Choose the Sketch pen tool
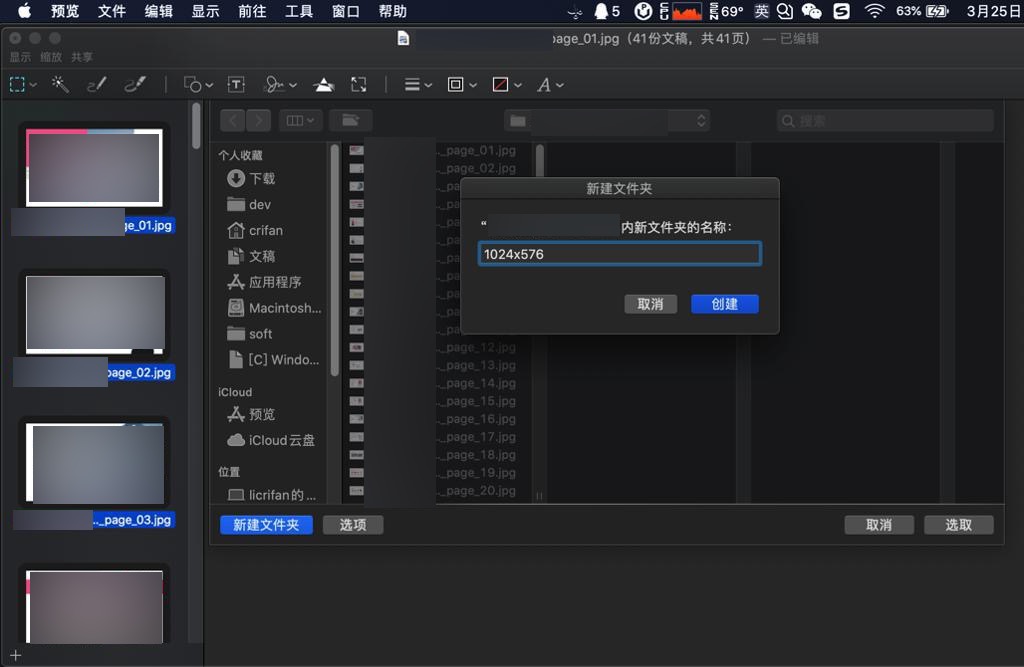The height and width of the screenshot is (667, 1024). (x=97, y=84)
